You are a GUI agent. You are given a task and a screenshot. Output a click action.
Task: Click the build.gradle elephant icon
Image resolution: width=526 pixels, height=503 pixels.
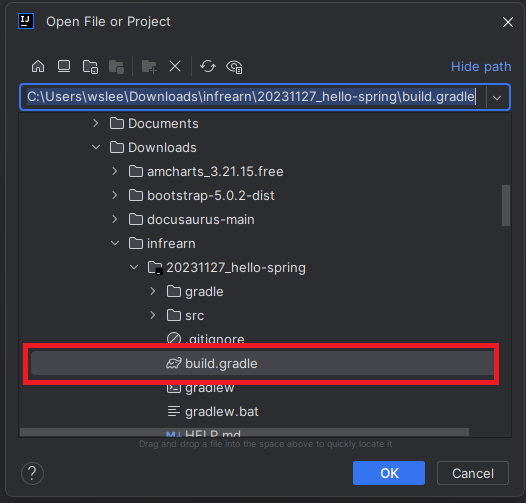coord(174,363)
